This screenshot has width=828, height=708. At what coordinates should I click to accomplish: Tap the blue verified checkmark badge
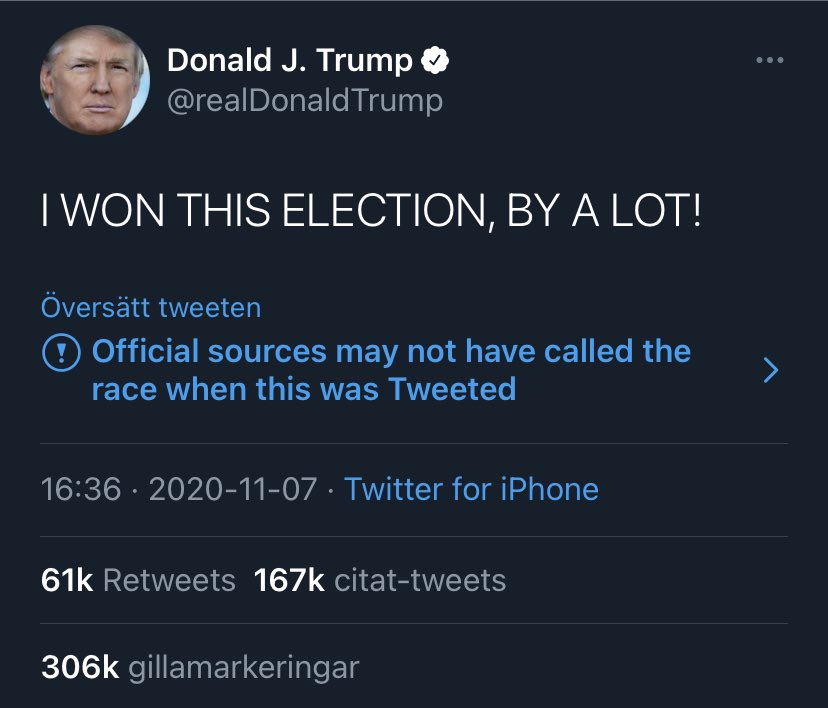pos(435,60)
